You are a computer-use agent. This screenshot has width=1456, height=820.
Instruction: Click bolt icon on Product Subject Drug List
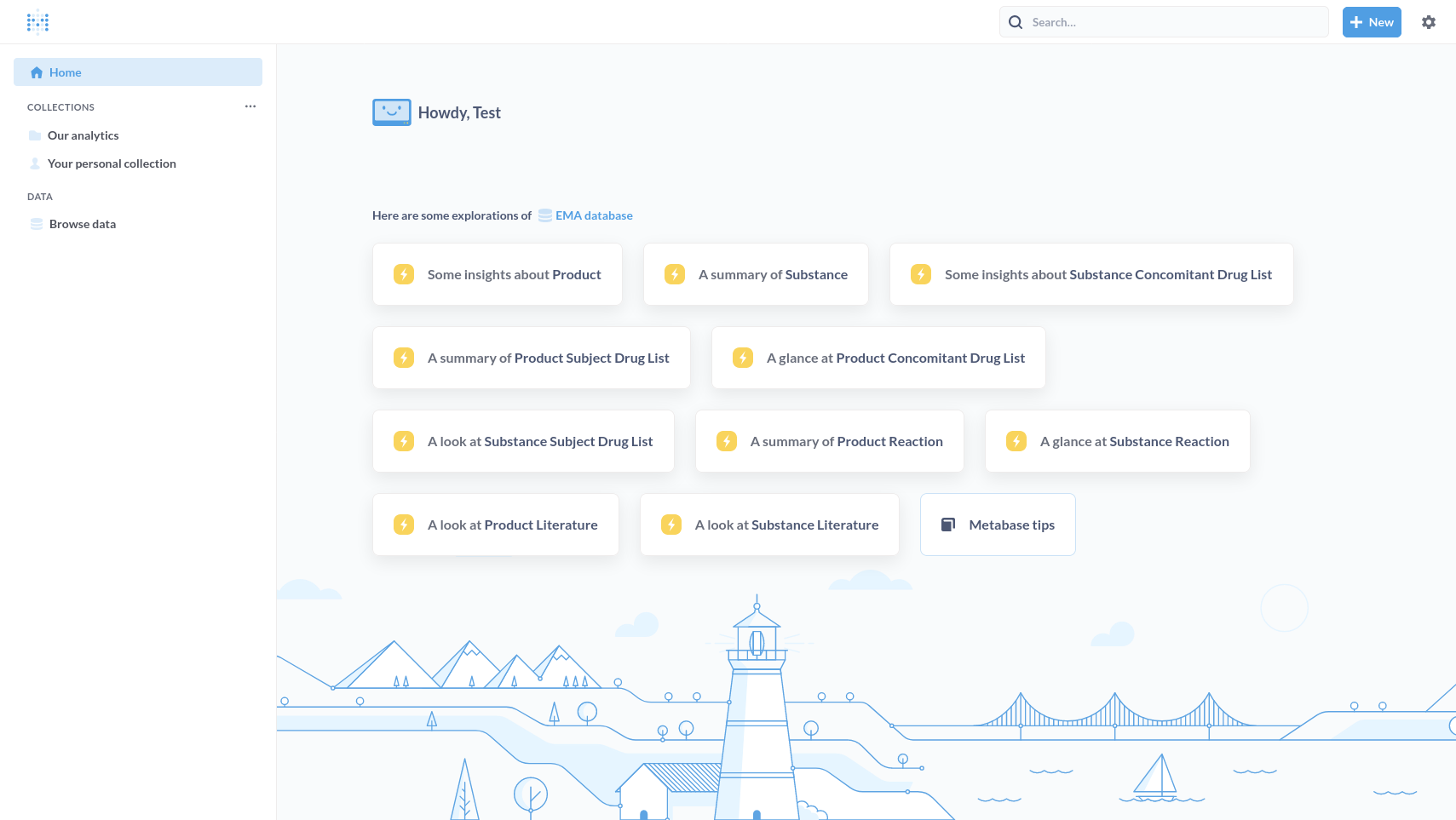pos(404,358)
